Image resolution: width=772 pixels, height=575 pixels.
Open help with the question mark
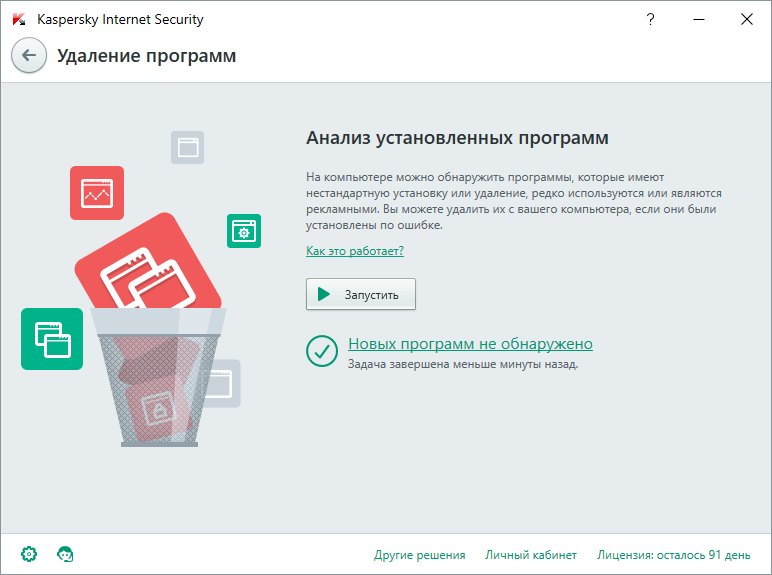point(650,19)
